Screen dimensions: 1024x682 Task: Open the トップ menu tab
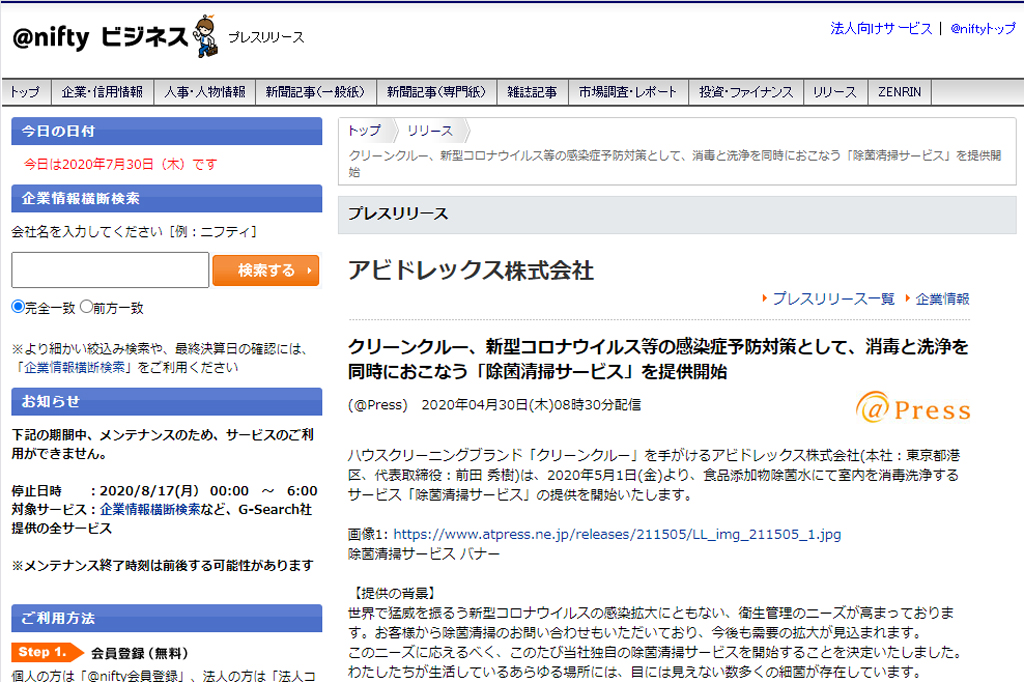[x=26, y=92]
